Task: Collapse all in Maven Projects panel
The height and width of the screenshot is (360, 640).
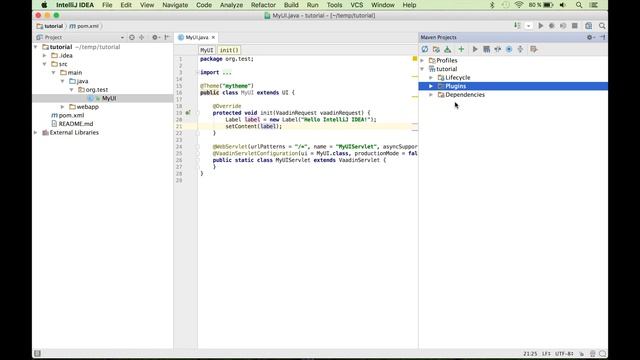Action: tap(520, 49)
